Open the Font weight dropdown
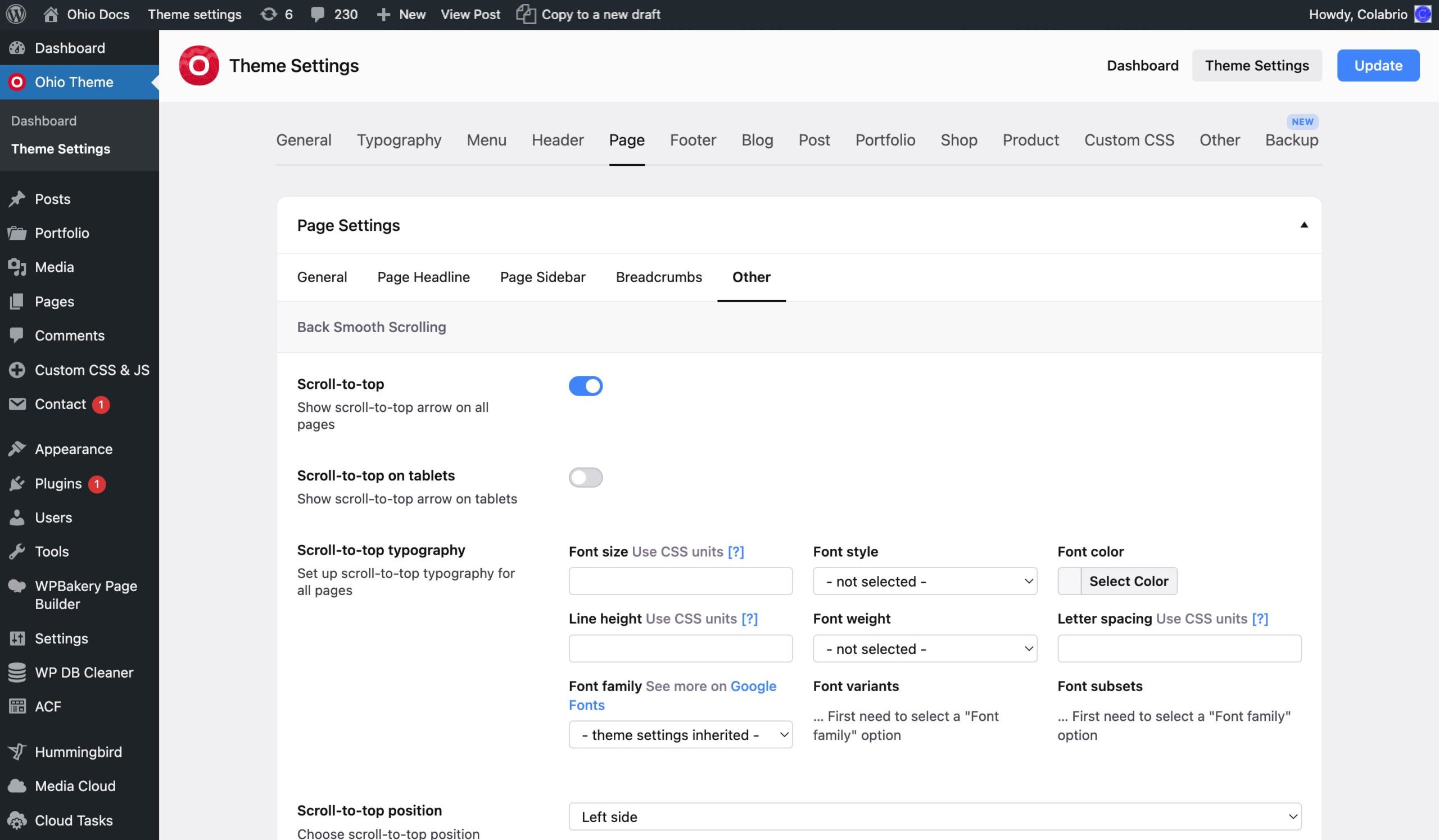Viewport: 1439px width, 840px height. coord(925,648)
